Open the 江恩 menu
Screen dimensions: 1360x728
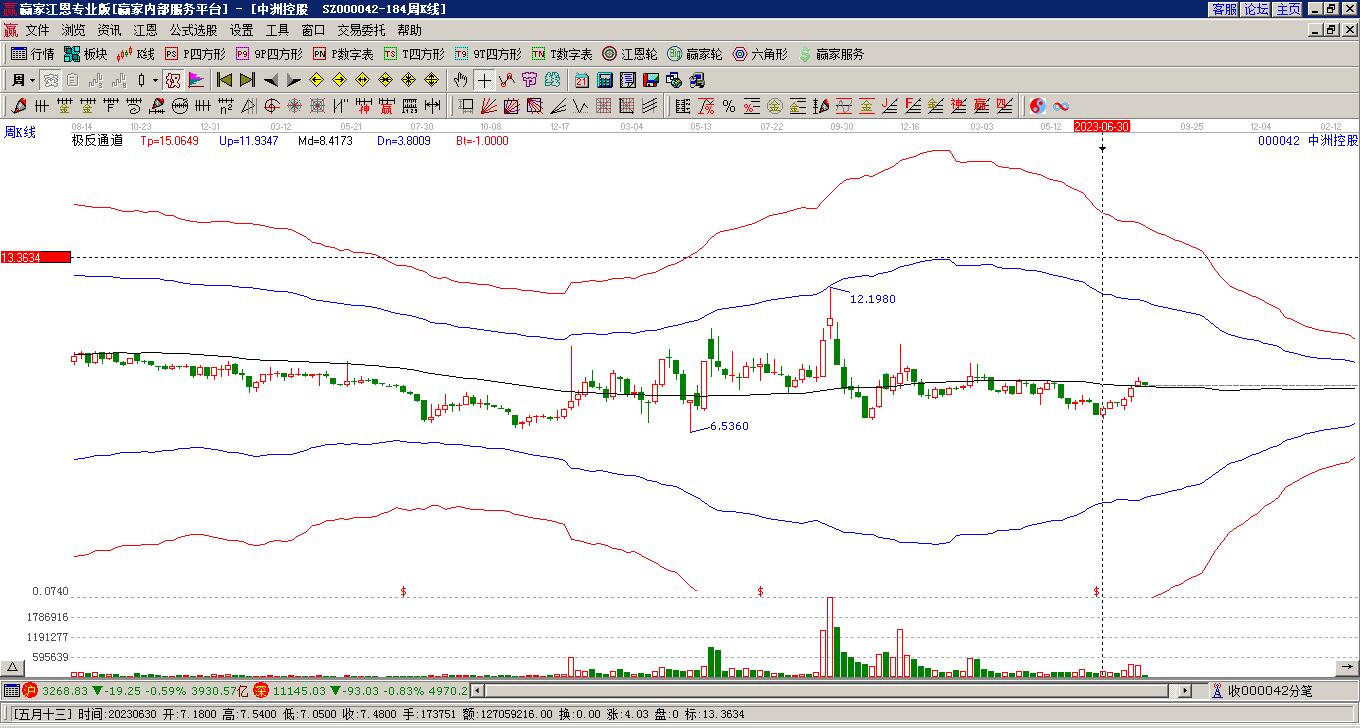pyautogui.click(x=145, y=30)
